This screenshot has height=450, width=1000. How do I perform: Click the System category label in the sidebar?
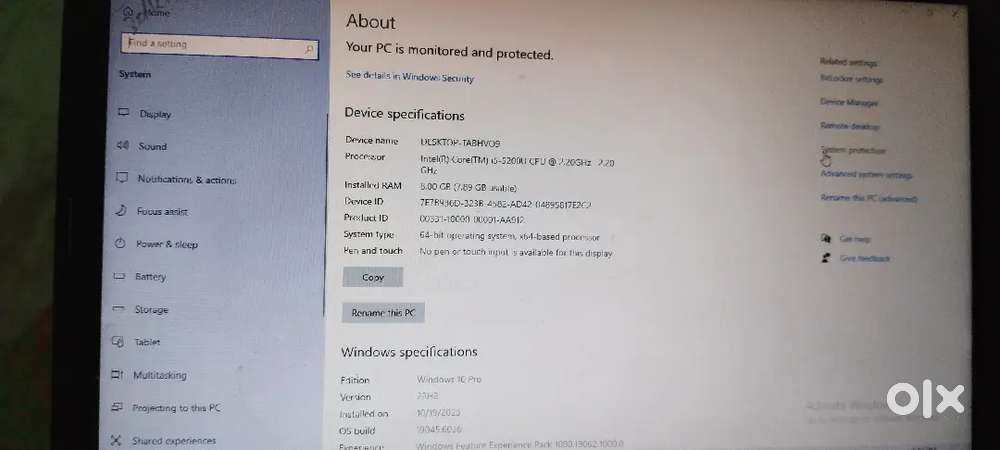pos(135,74)
